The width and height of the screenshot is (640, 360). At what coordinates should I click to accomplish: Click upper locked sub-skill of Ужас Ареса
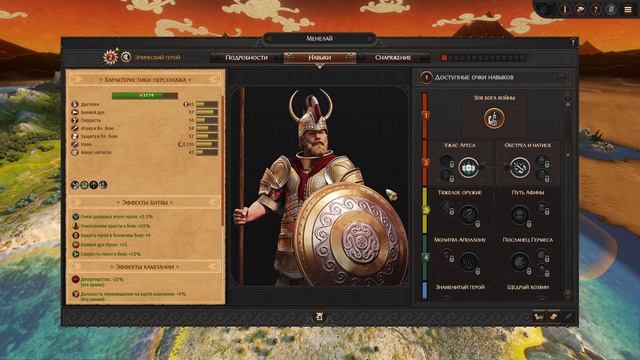click(x=447, y=161)
